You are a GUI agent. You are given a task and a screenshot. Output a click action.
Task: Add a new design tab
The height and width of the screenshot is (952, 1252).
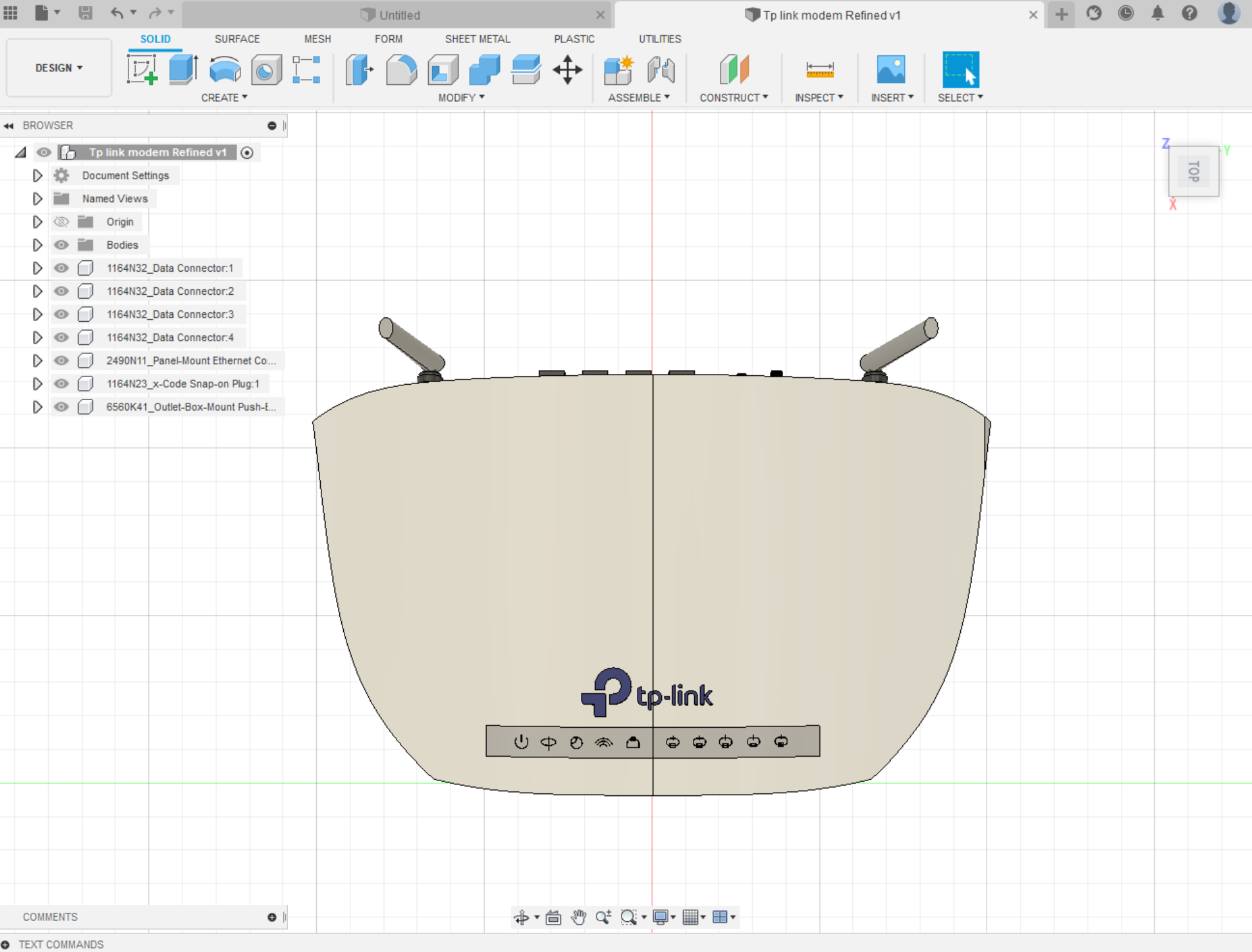(x=1062, y=14)
